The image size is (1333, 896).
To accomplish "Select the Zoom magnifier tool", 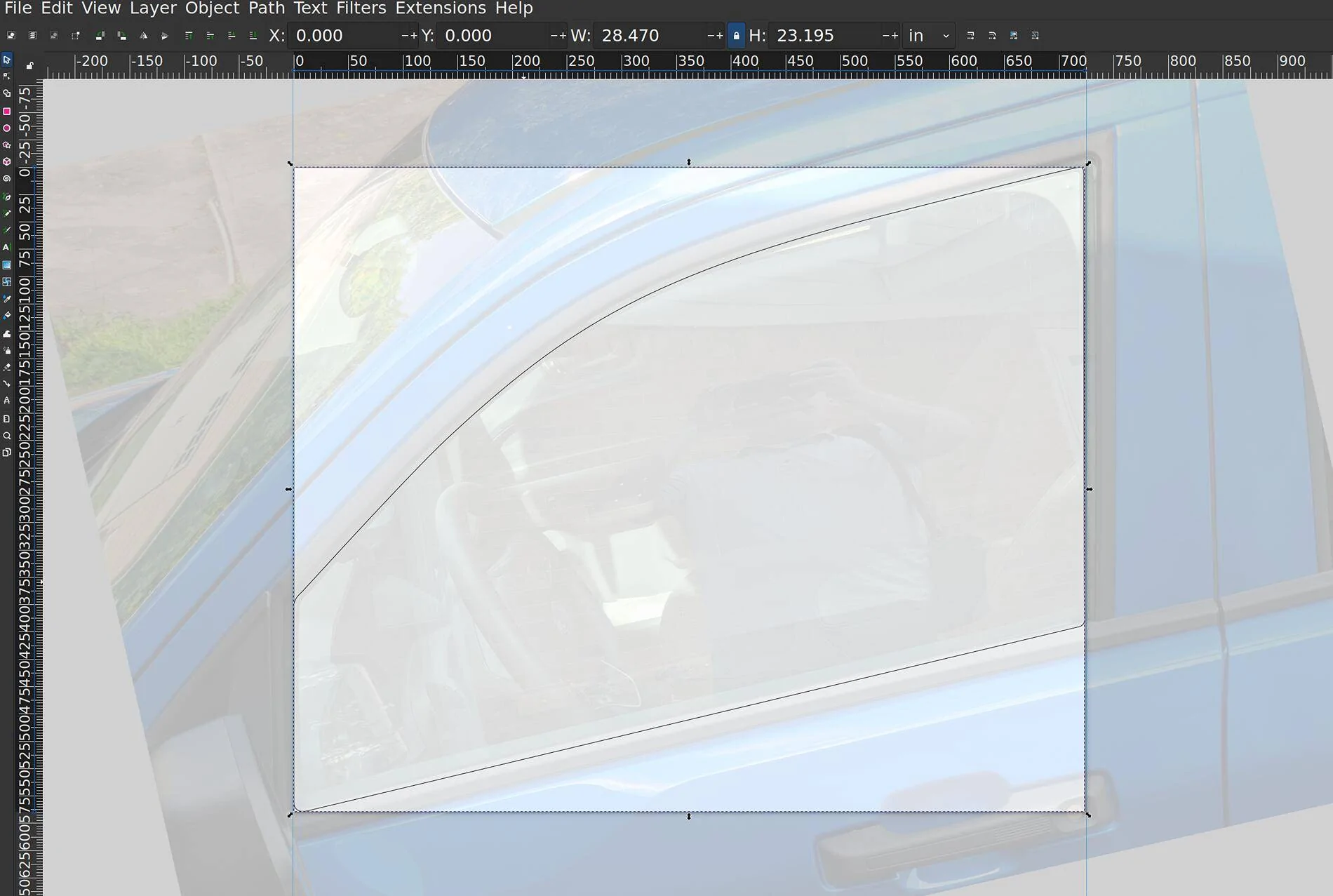I will [7, 436].
